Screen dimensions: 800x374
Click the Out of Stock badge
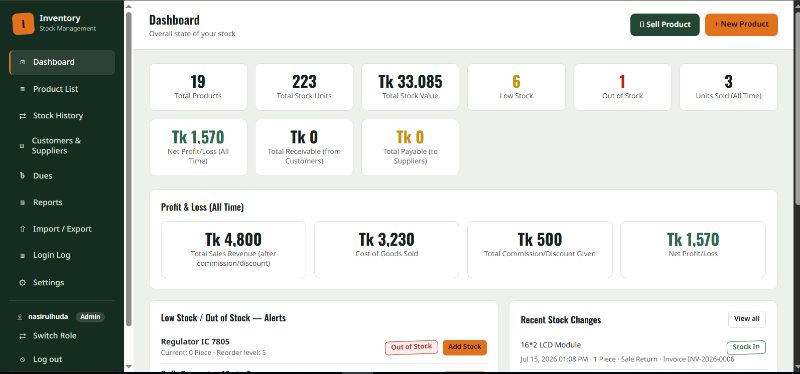(x=411, y=347)
